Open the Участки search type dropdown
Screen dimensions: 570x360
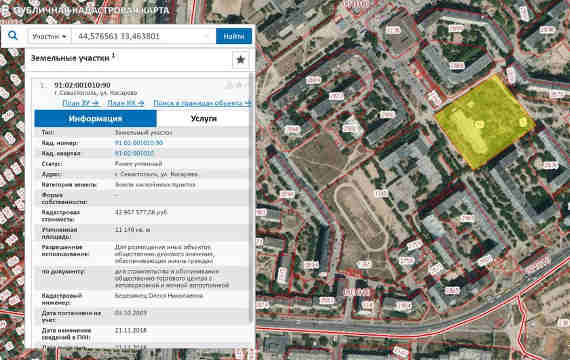[49, 36]
